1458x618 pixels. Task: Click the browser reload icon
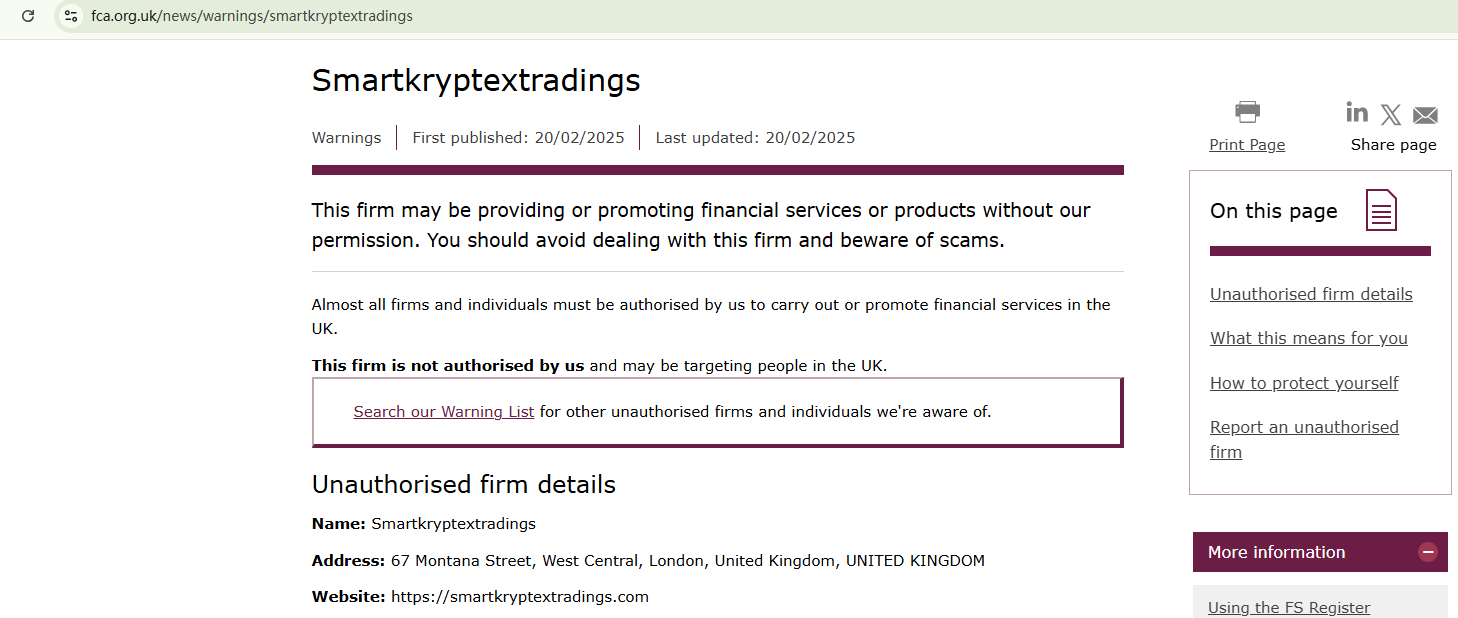tap(28, 16)
